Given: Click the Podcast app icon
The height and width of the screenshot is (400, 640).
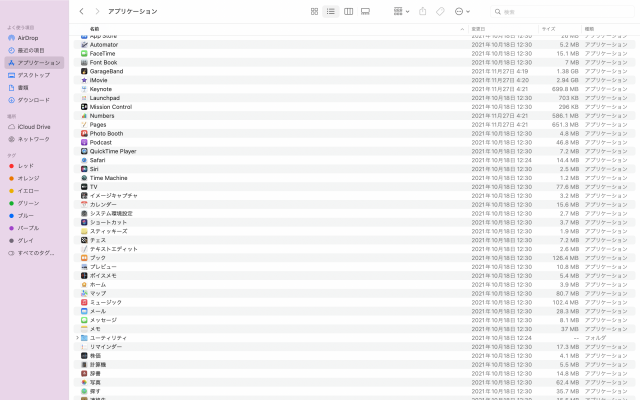Looking at the screenshot, I should pyautogui.click(x=84, y=142).
